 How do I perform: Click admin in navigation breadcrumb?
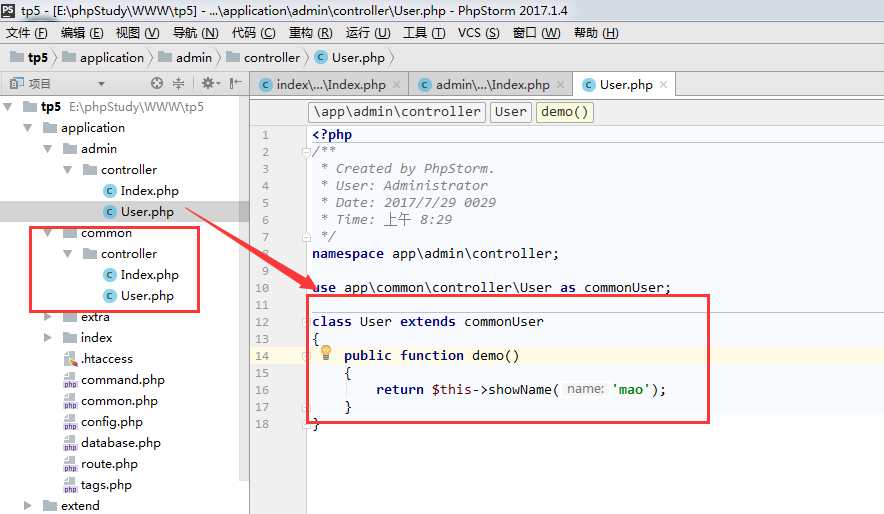[185, 57]
